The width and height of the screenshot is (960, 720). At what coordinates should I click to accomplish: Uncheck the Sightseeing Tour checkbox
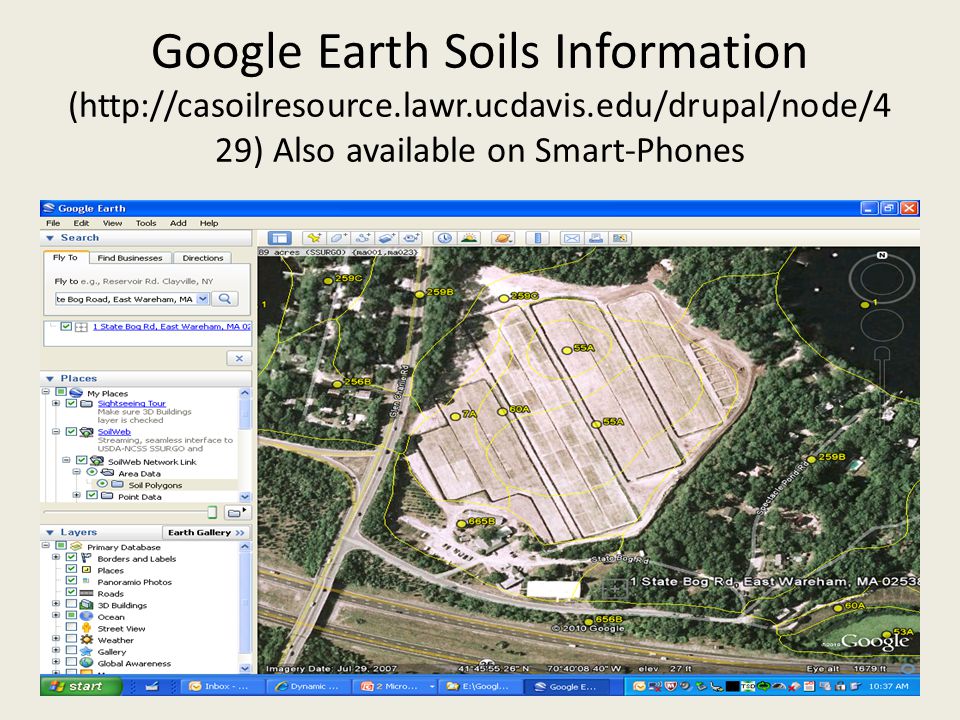(72, 403)
